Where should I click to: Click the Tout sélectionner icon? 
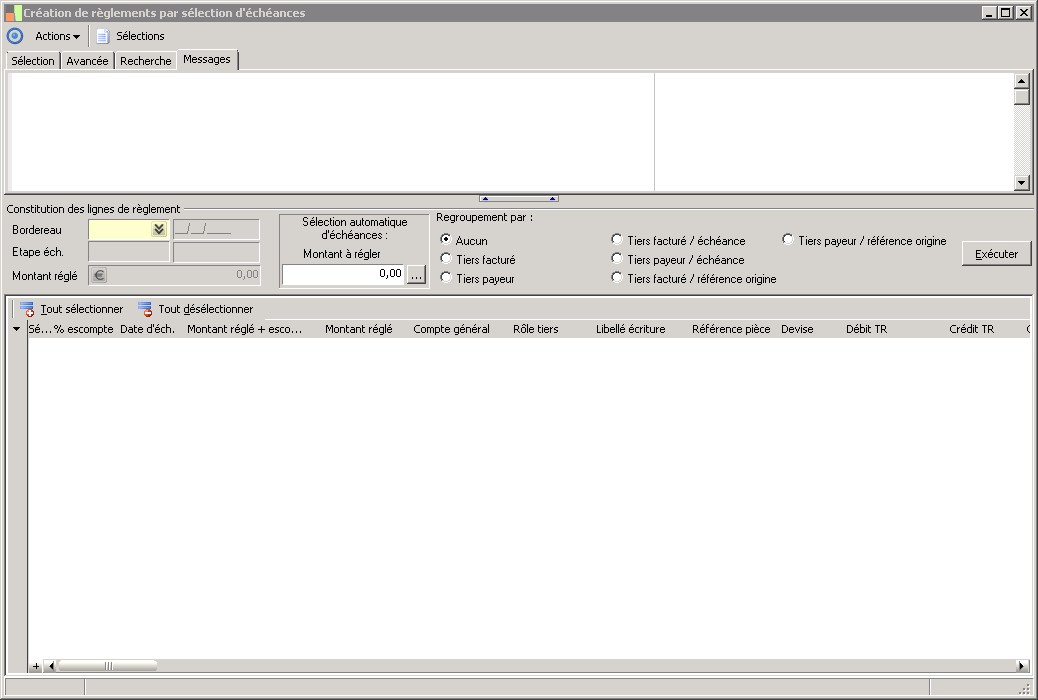[x=27, y=309]
